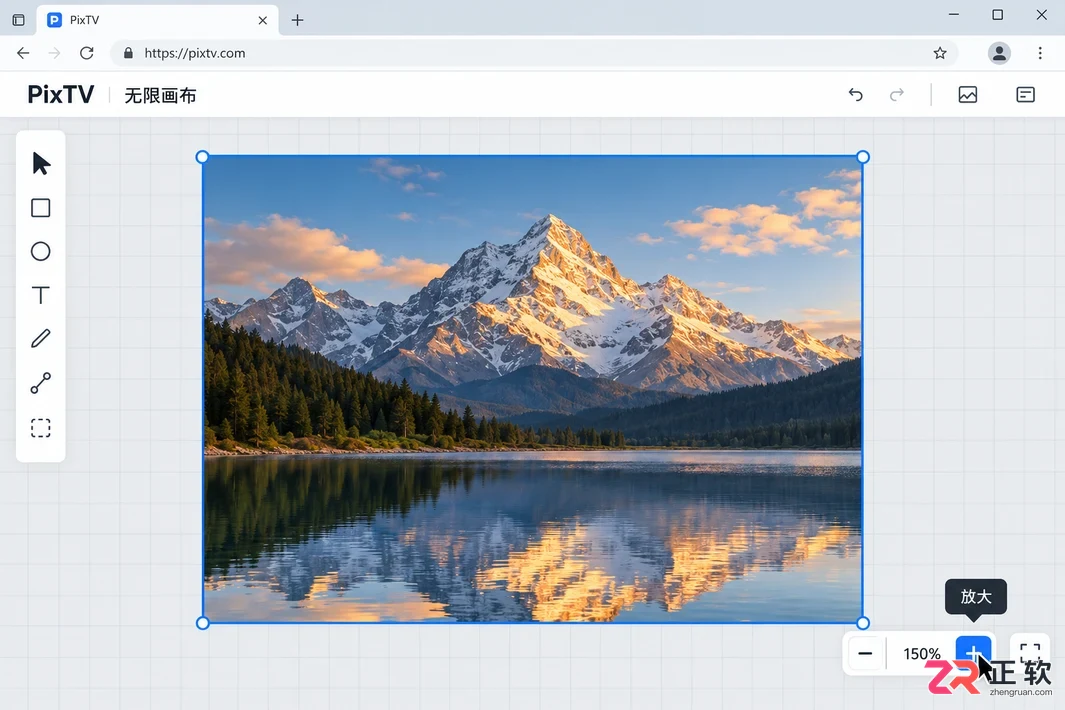Image resolution: width=1065 pixels, height=710 pixels.
Task: Click the address bar URL field
Action: click(x=534, y=53)
